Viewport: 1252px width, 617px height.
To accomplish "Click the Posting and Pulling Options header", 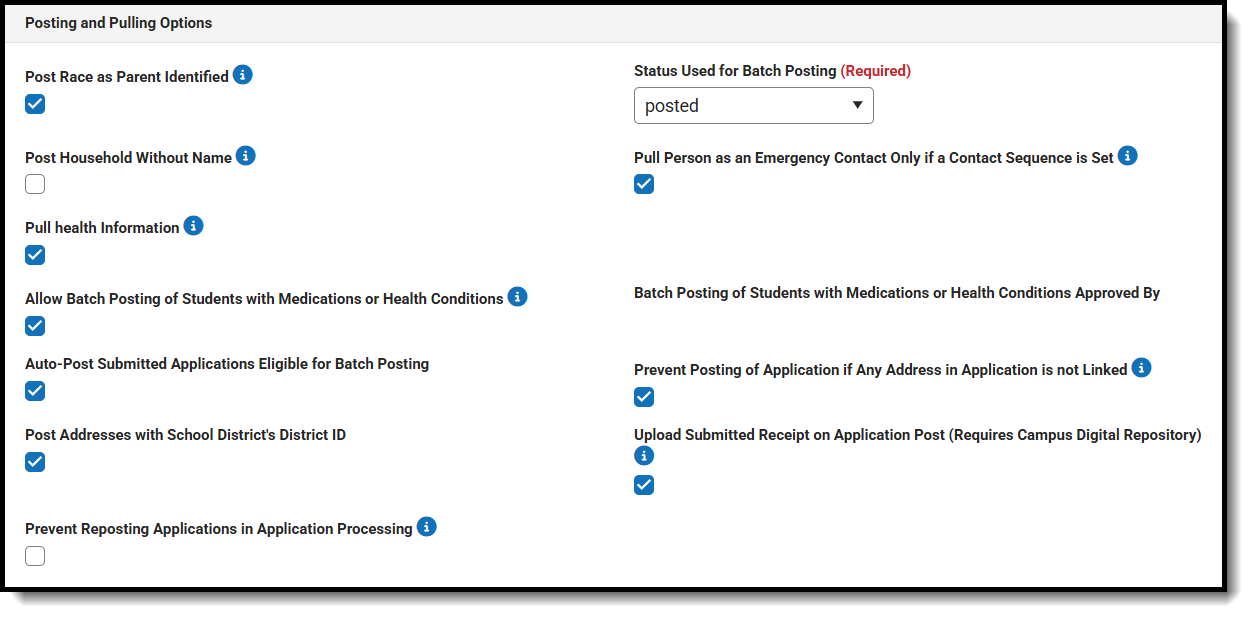I will (x=118, y=22).
